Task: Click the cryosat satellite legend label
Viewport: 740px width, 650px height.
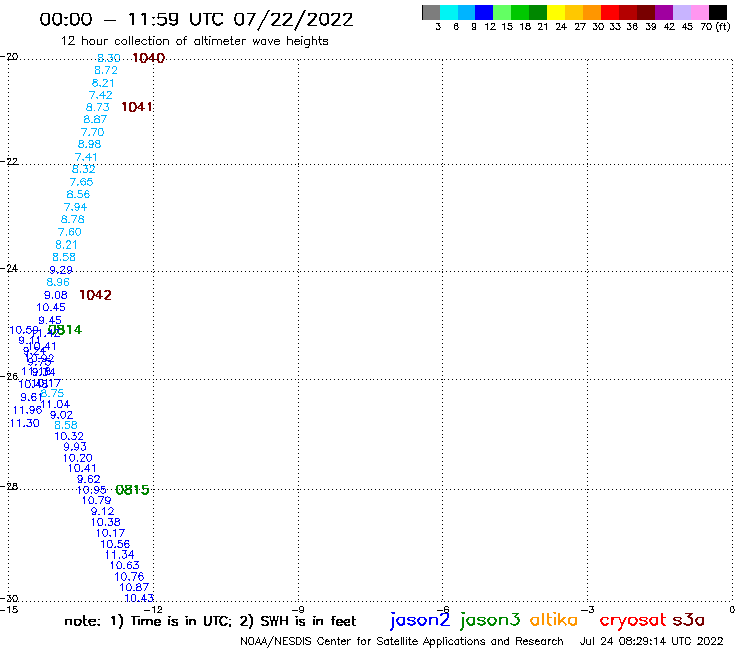Action: [x=633, y=621]
